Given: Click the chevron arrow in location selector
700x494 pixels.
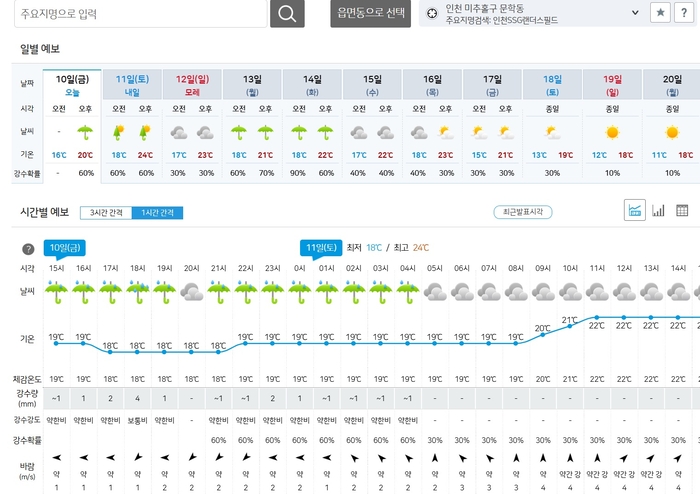Looking at the screenshot, I should 635,11.
